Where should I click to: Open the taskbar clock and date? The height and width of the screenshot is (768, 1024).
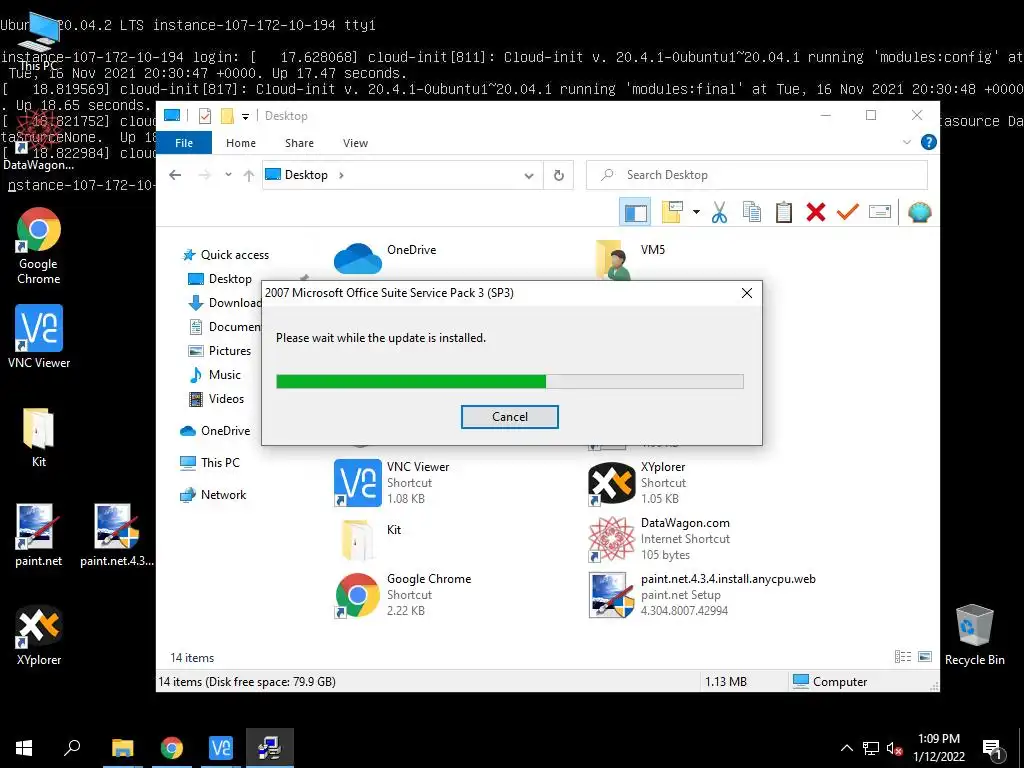[x=938, y=748]
